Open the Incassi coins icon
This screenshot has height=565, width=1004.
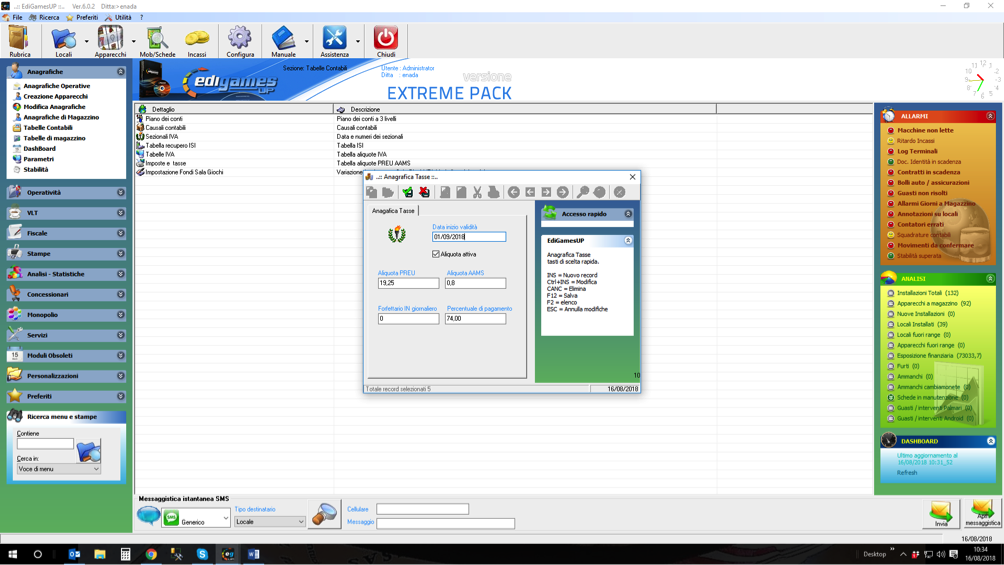[x=197, y=40]
